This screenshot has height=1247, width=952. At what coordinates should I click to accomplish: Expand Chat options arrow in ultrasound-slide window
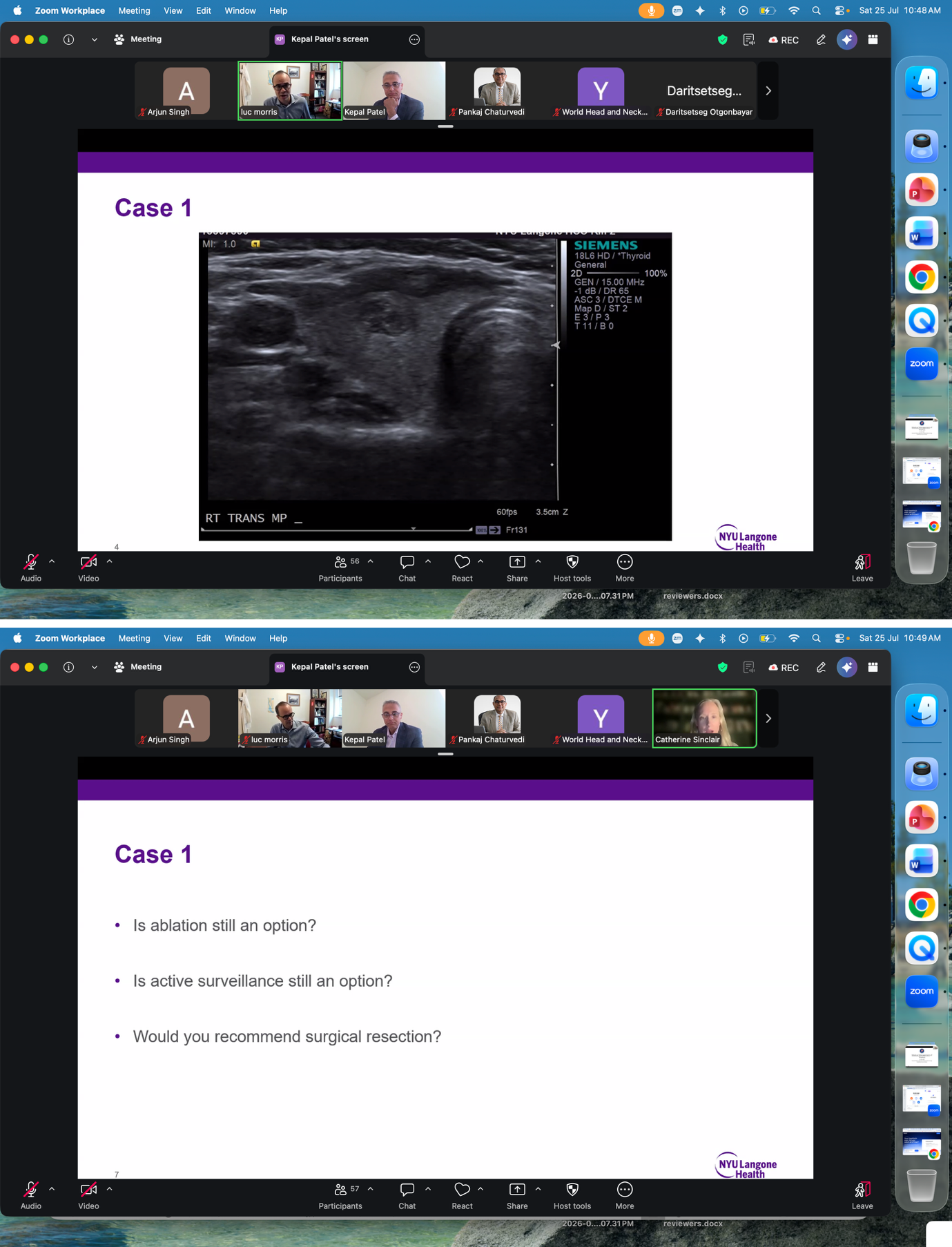pyautogui.click(x=428, y=561)
